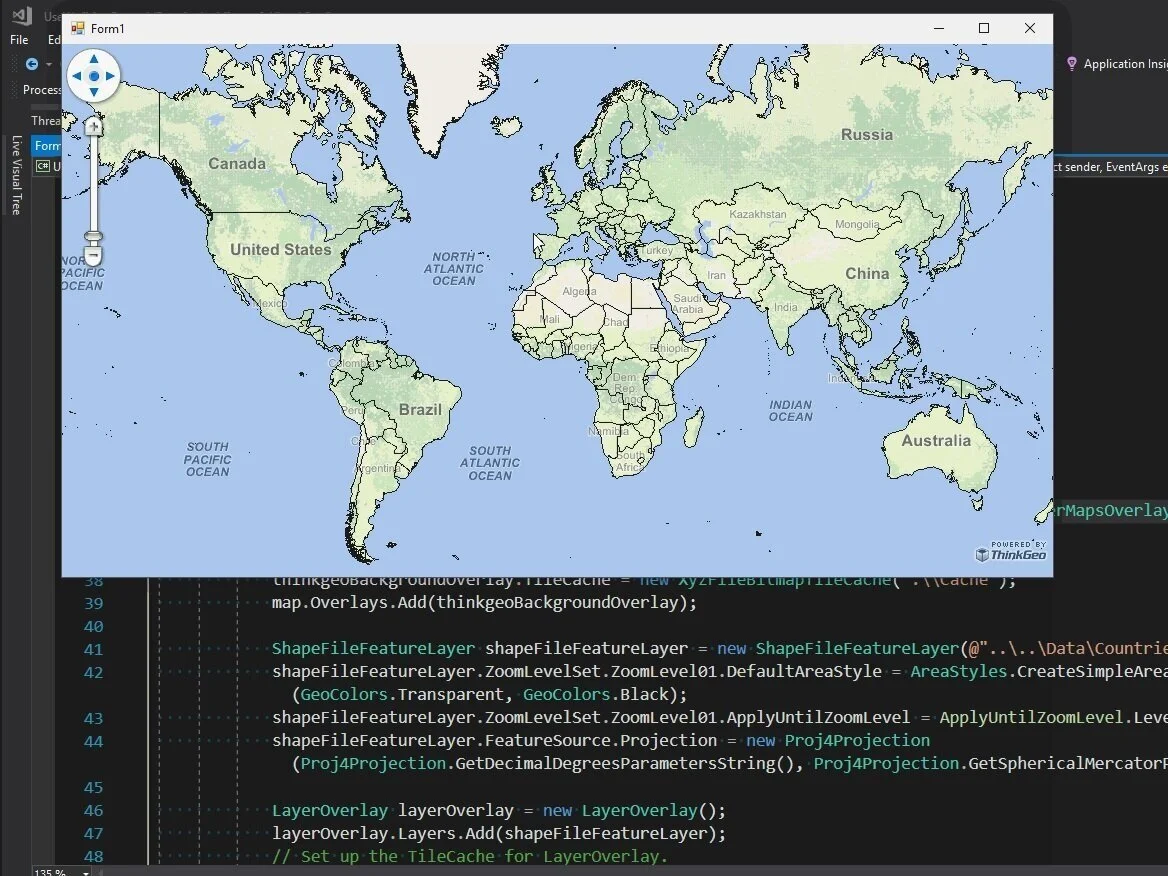The image size is (1168, 876).
Task: Click the United States label on map
Action: coord(281,250)
